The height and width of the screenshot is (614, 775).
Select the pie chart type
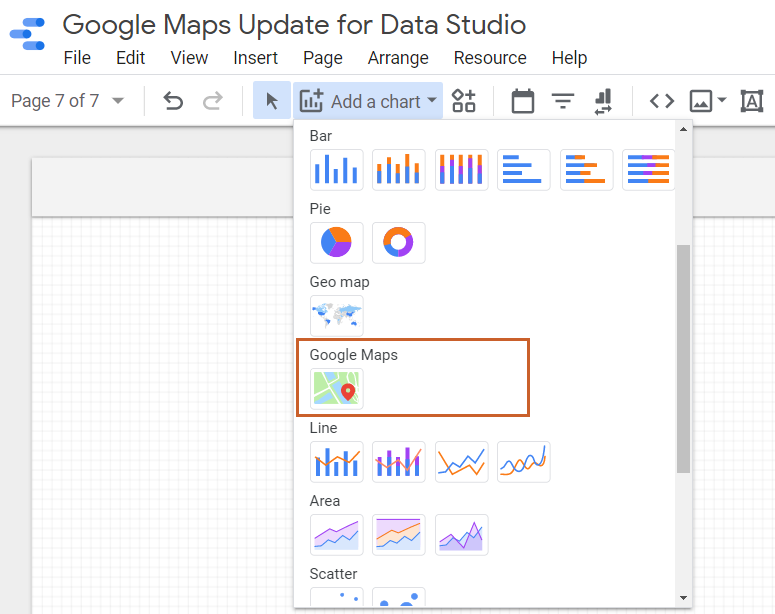(337, 243)
